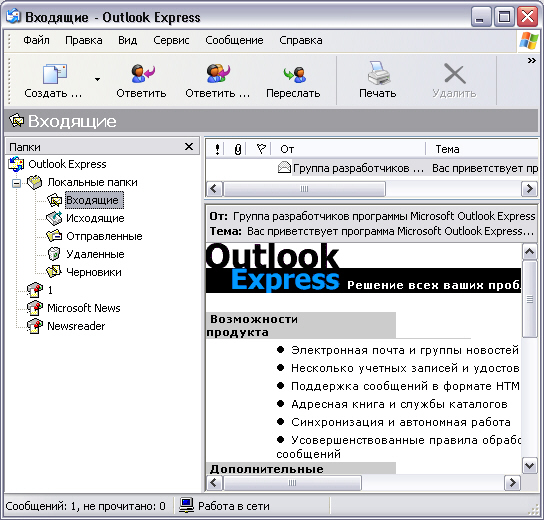
Task: Sort messages by Тема column header
Action: pyautogui.click(x=483, y=149)
